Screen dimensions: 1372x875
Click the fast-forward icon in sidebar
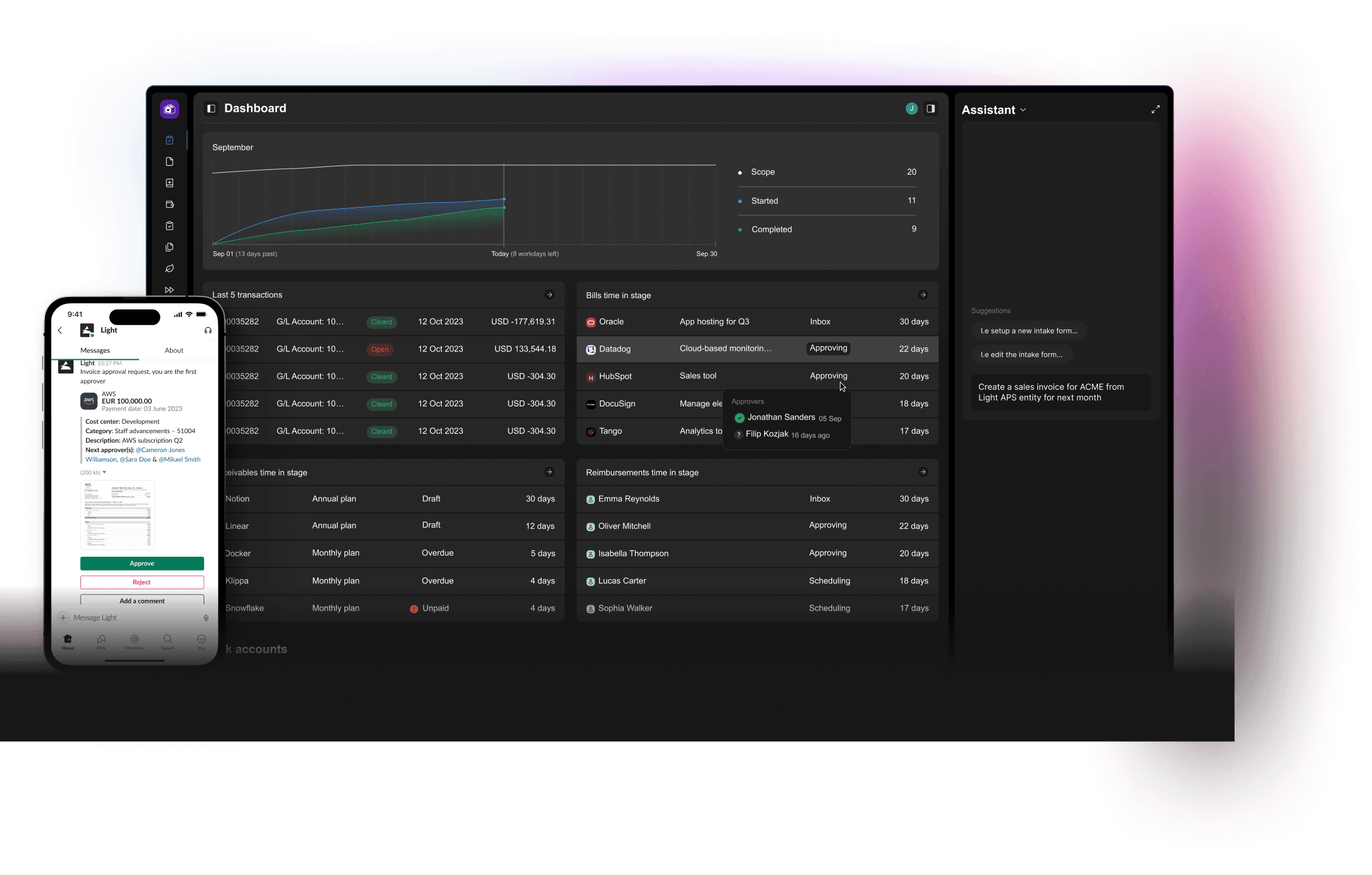[169, 290]
